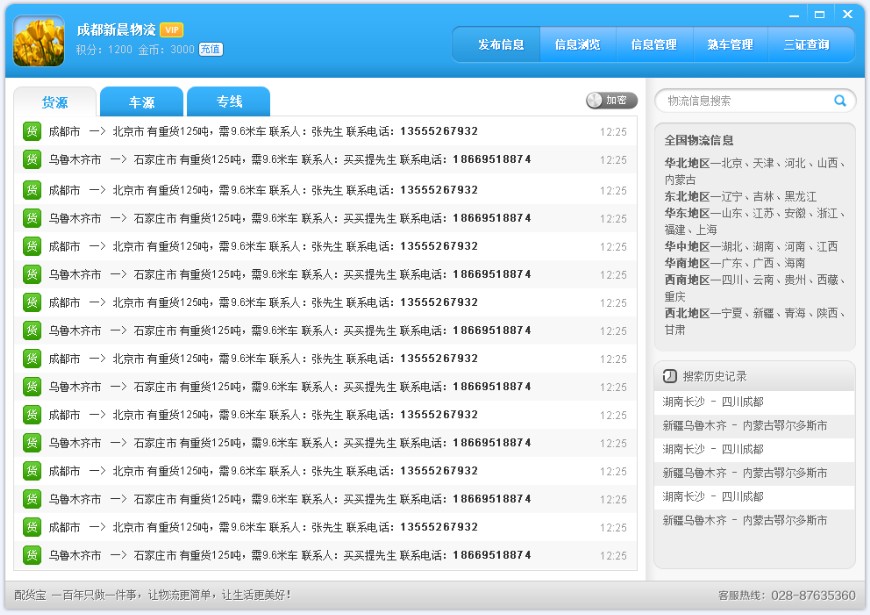Click the tulip user avatar picture
Screen dimensions: 870x615
pyautogui.click(x=39, y=41)
